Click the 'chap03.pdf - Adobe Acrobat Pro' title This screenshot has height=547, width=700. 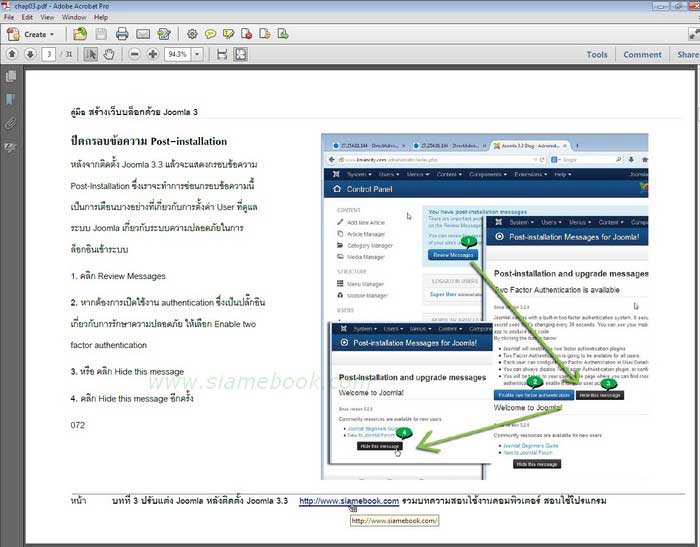pos(62,6)
